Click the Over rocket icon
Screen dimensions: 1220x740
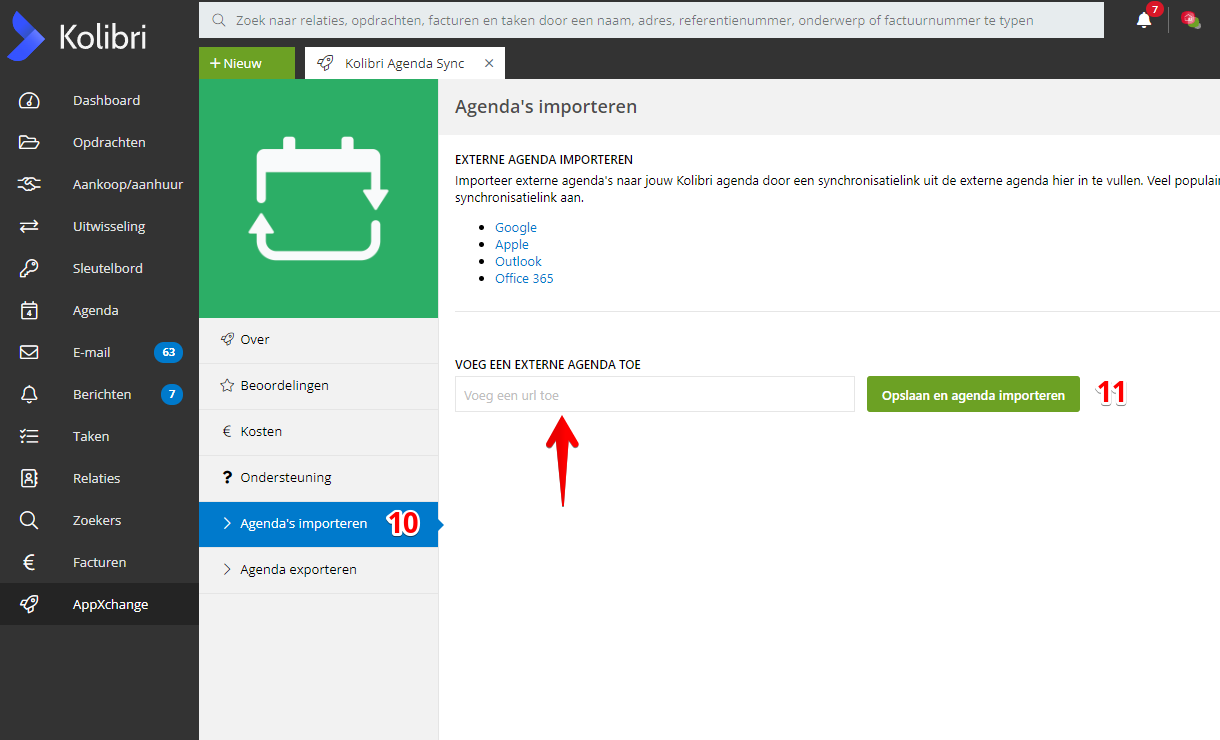pos(227,339)
